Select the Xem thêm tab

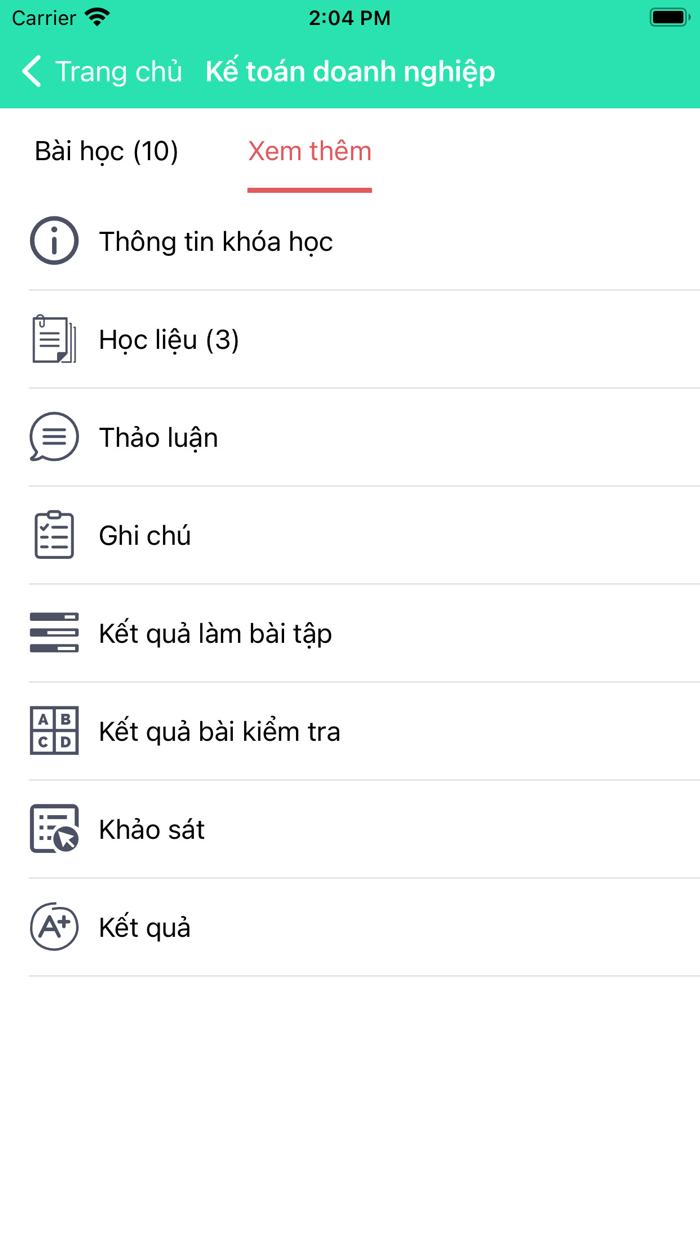(x=310, y=151)
